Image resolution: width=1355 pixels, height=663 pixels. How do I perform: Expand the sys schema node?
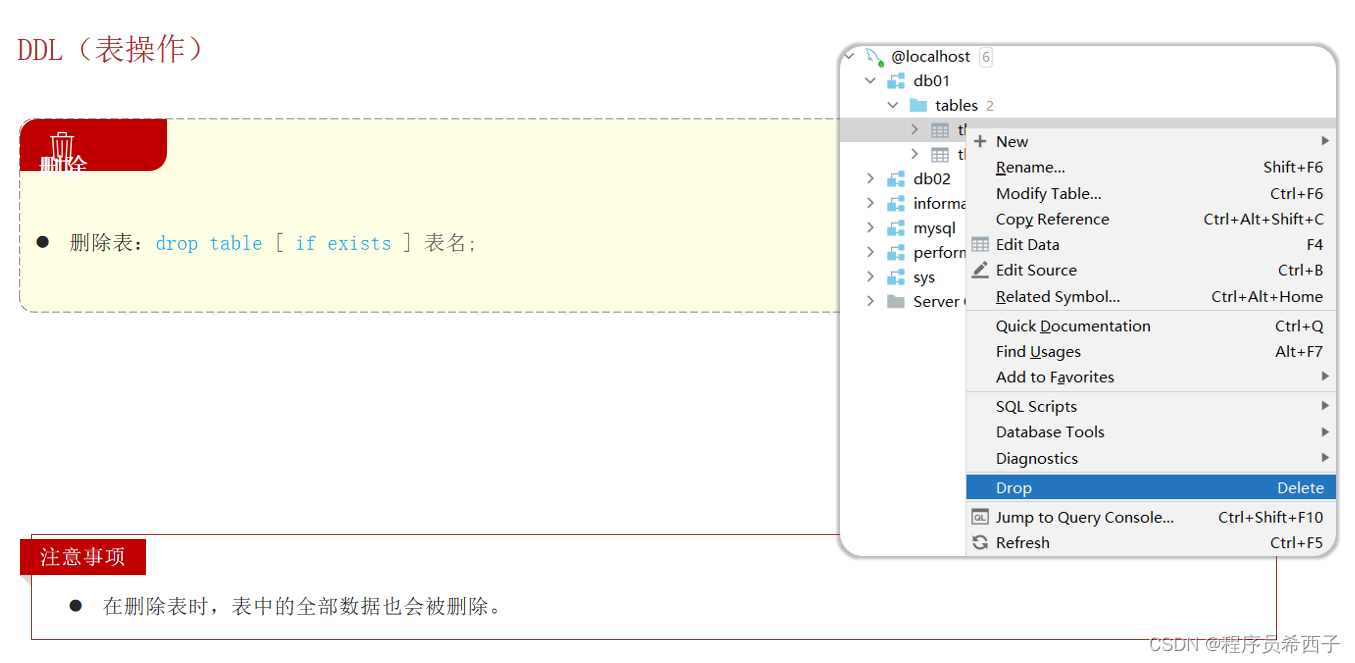click(x=871, y=277)
